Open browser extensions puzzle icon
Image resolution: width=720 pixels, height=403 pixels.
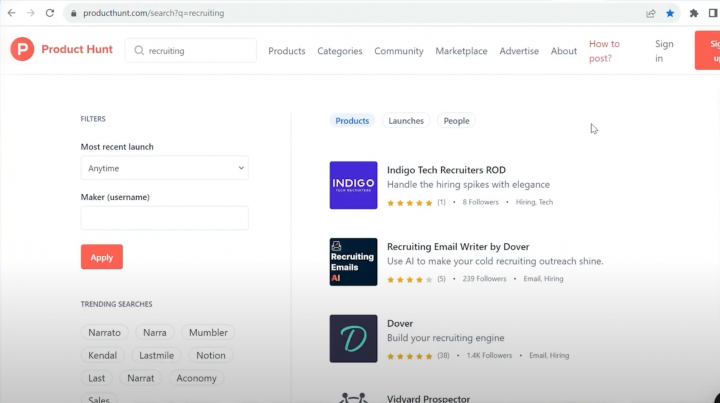694,13
